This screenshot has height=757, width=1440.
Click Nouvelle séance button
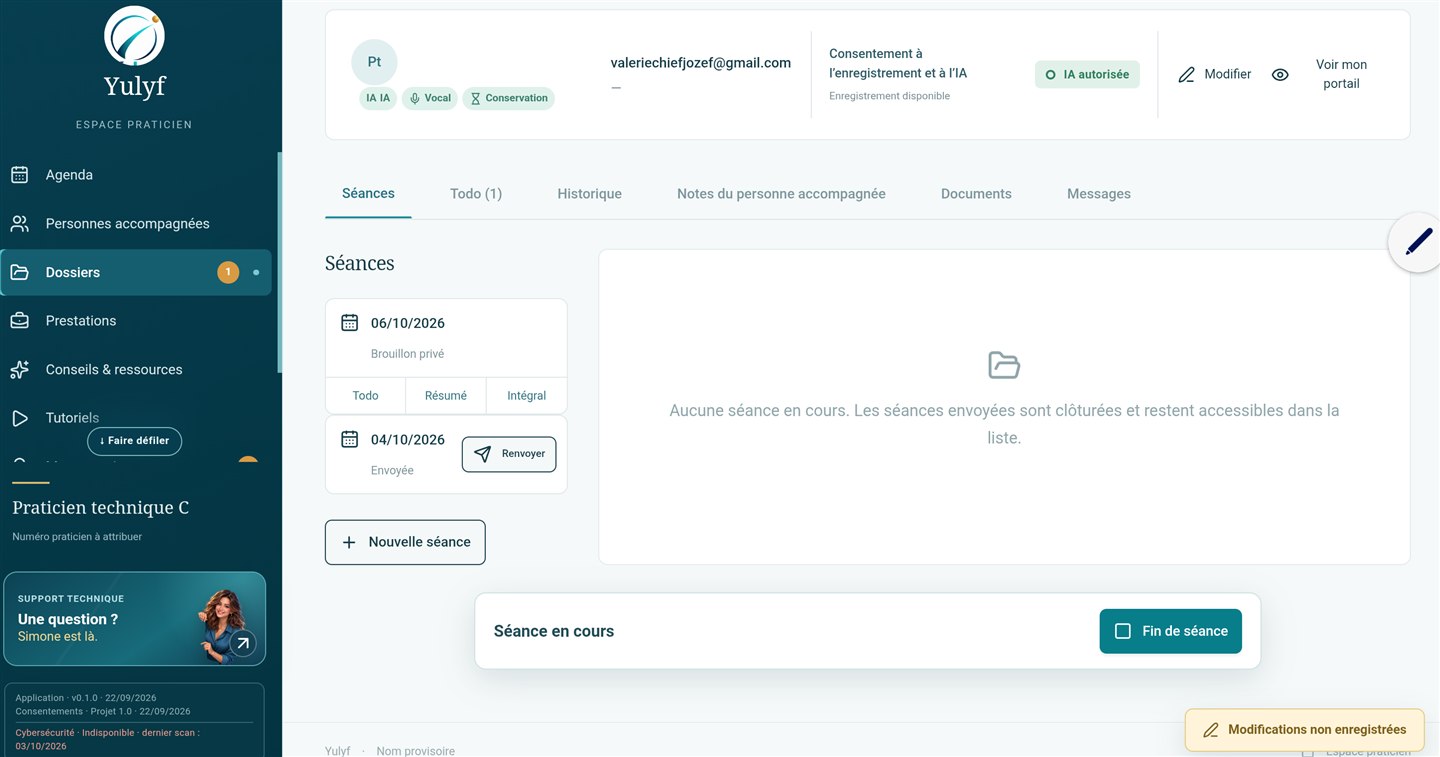(x=405, y=542)
